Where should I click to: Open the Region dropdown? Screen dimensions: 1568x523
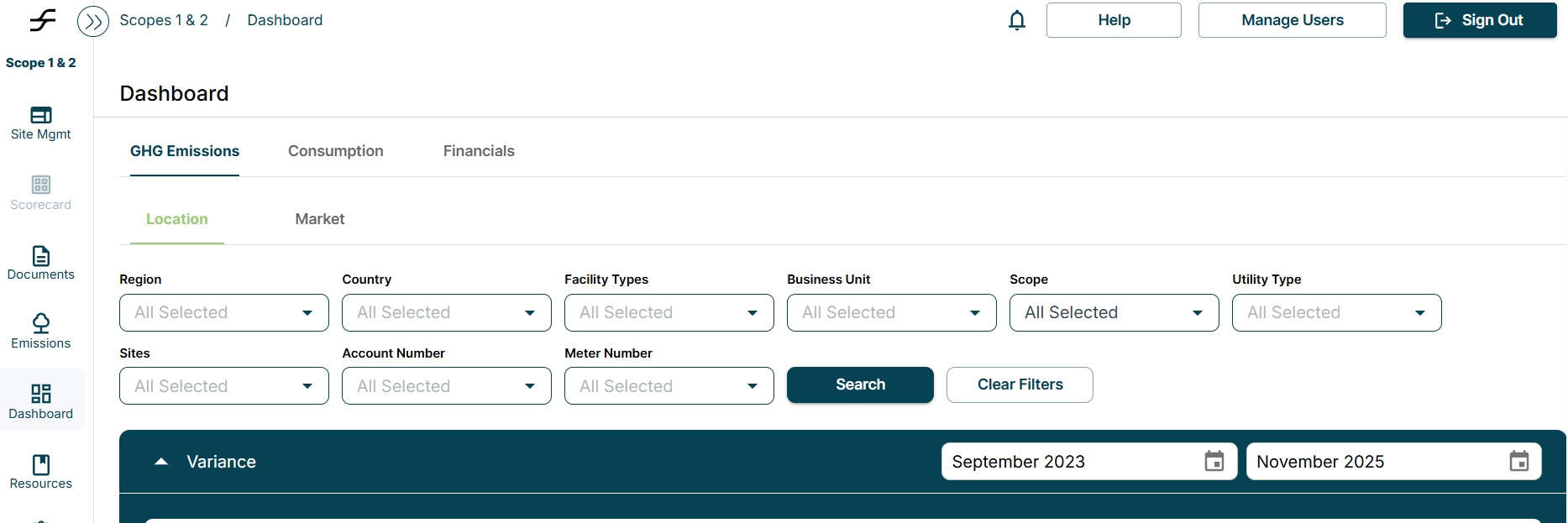pyautogui.click(x=223, y=313)
